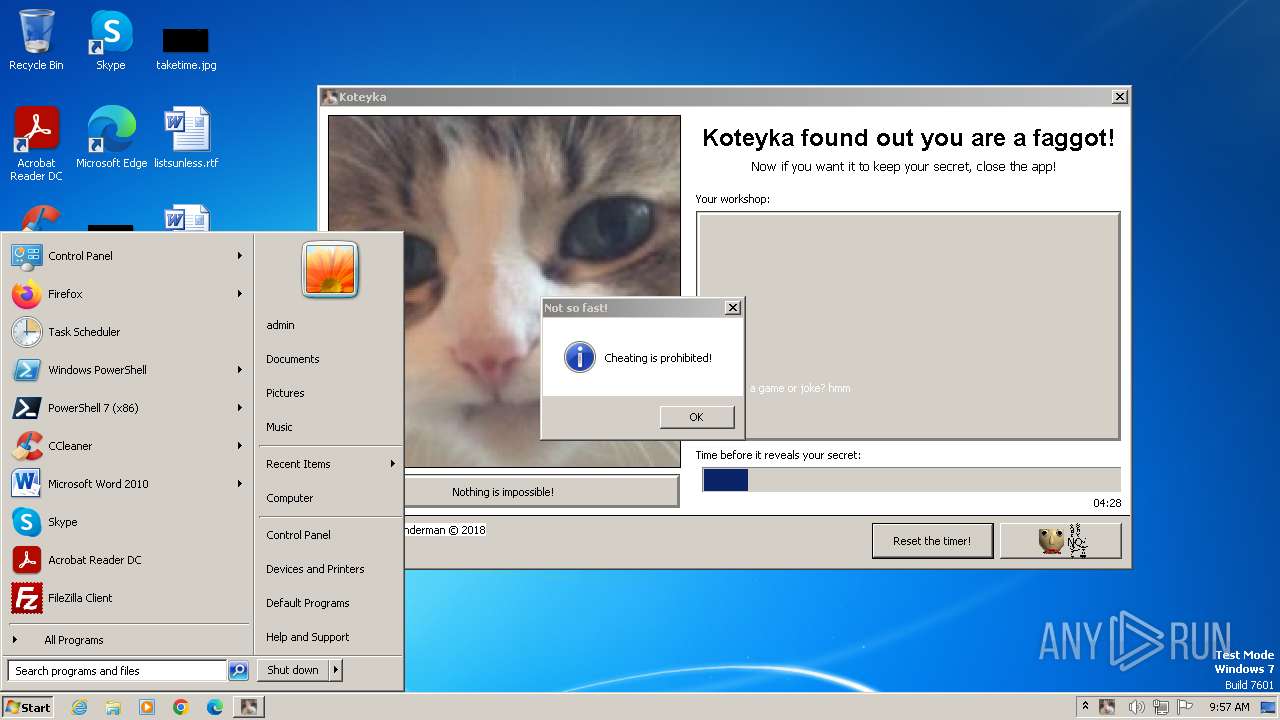Open FileZilla Client from start menu
The image size is (1280, 720).
click(x=127, y=598)
